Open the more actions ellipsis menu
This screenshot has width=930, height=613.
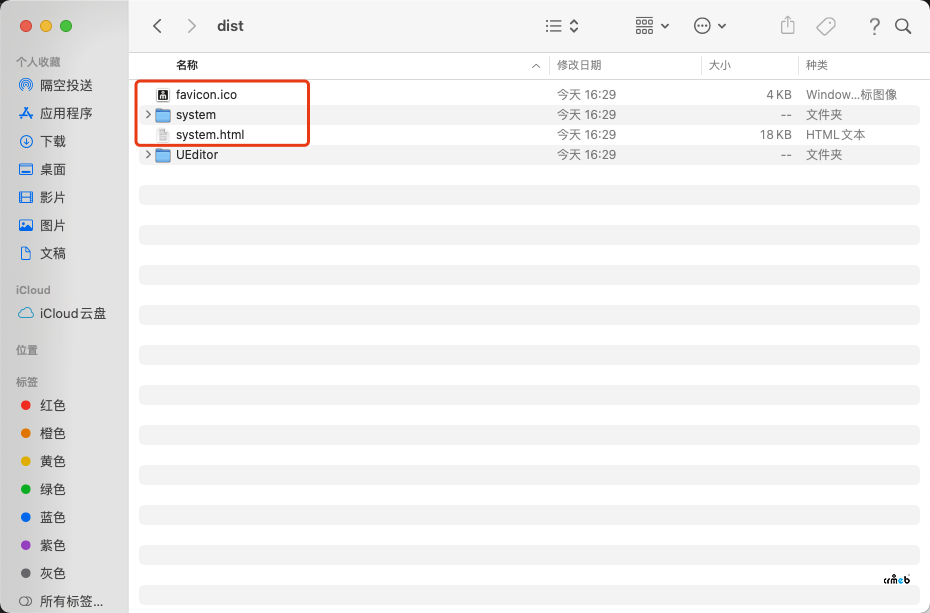coord(710,26)
